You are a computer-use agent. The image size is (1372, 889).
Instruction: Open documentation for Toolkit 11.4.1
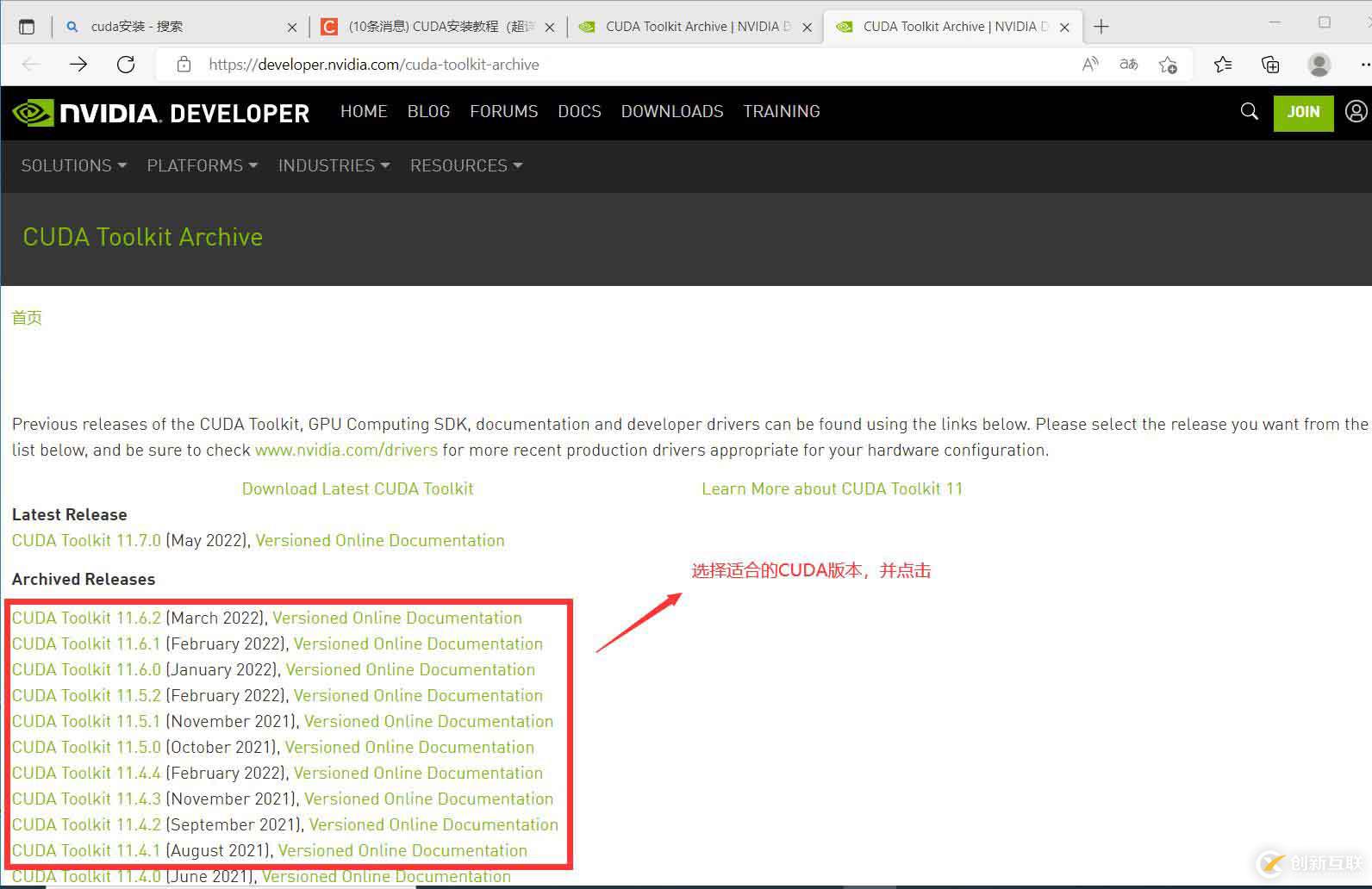[x=402, y=850]
